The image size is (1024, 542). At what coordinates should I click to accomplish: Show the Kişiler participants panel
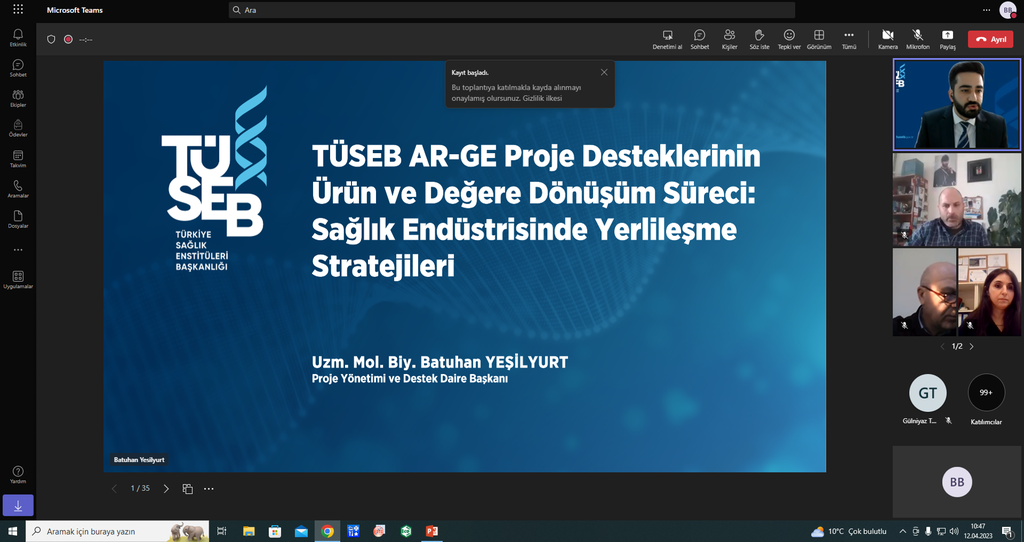(729, 39)
